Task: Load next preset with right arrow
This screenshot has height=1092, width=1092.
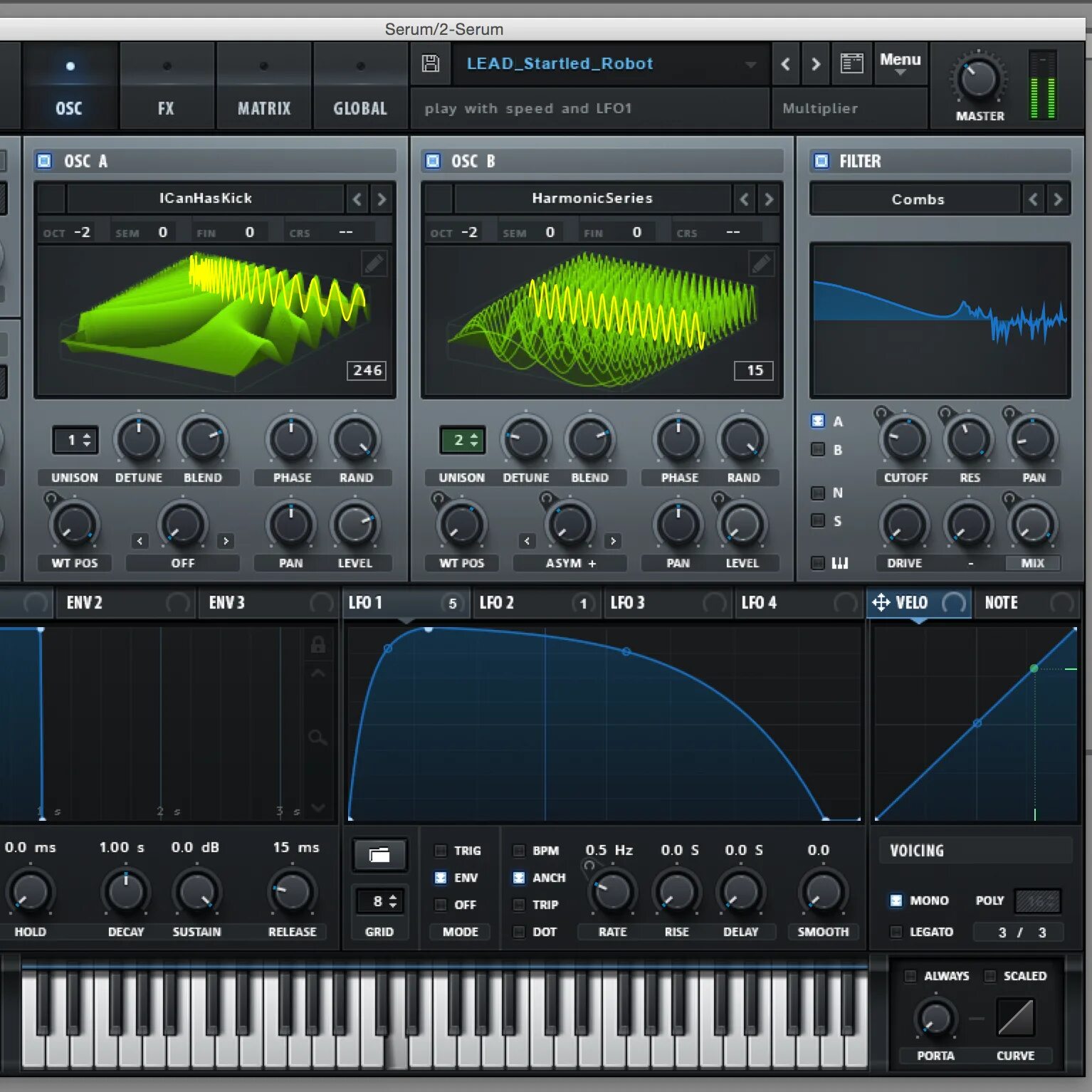Action: 816,64
